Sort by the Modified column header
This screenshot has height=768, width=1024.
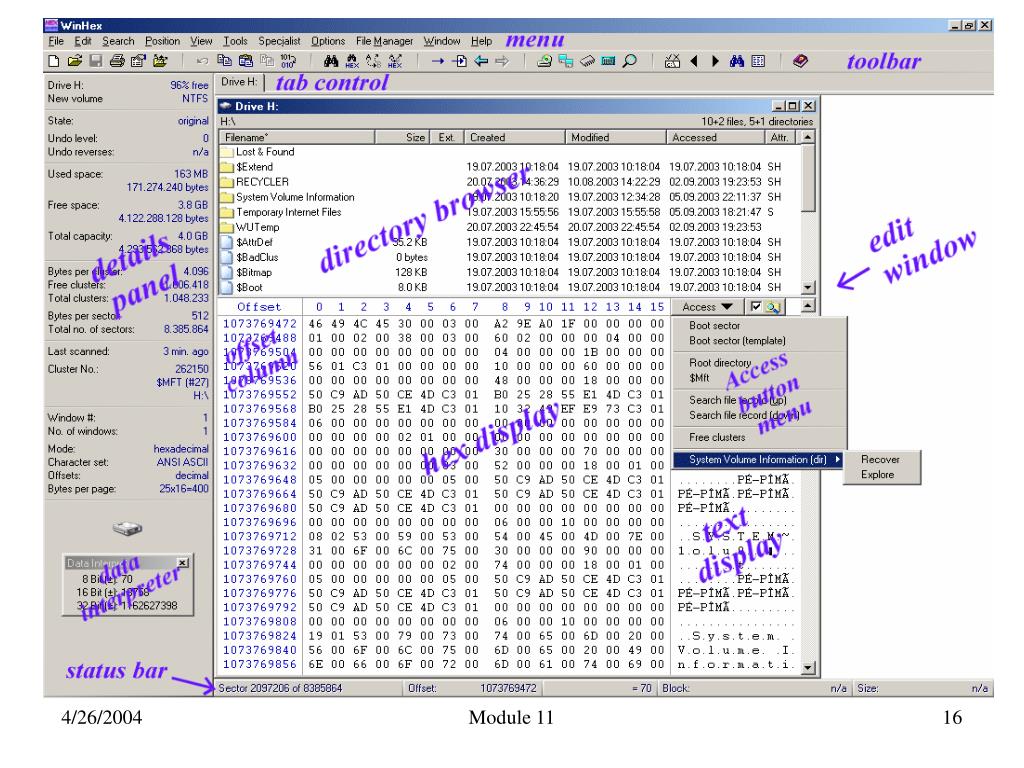[x=615, y=137]
